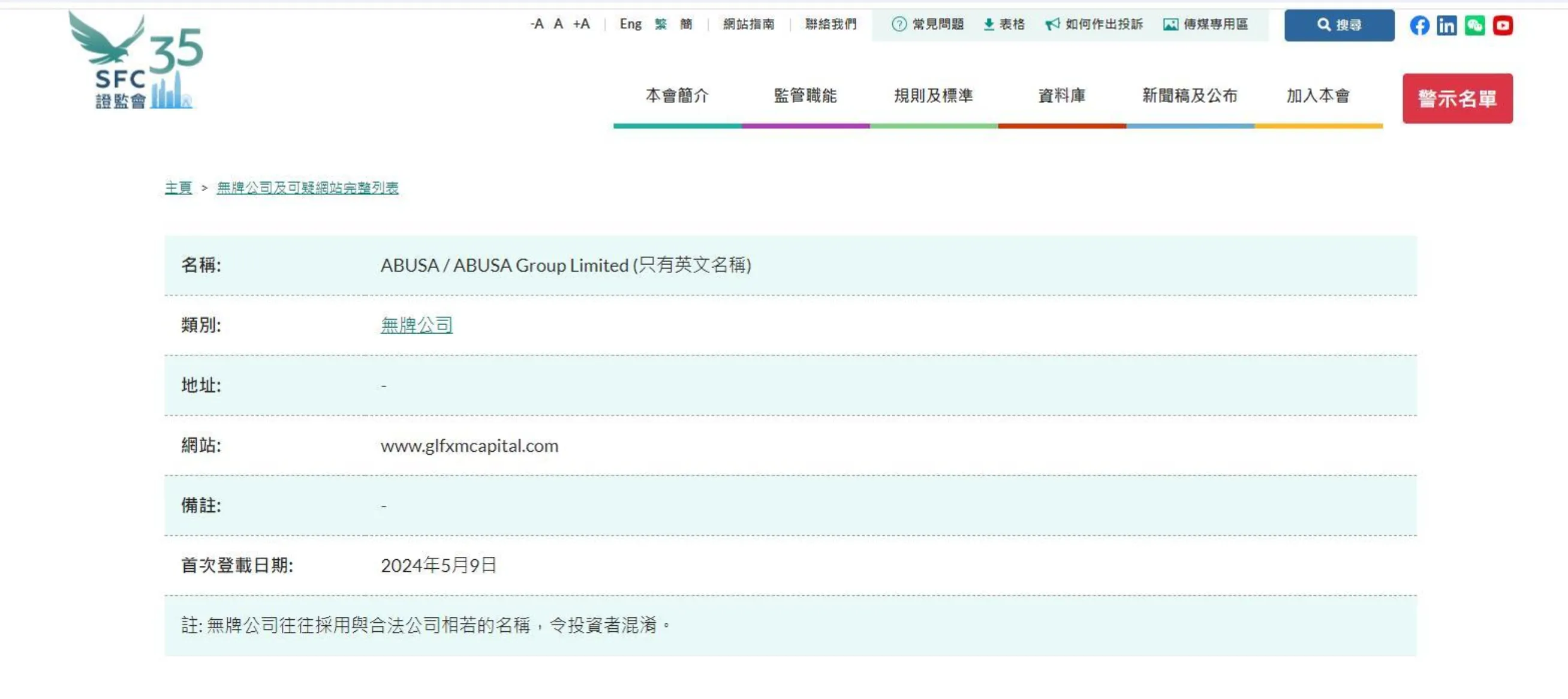Screen dimensions: 1568x699
Task: Switch language to 繁 Traditional Chinese
Action: tap(661, 24)
